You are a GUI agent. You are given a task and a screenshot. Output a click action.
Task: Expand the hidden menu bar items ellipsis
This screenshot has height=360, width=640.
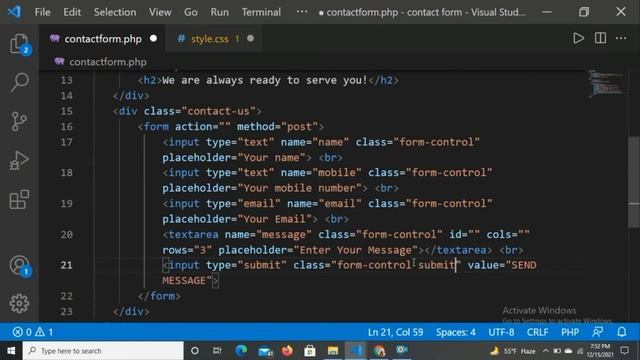click(x=302, y=11)
